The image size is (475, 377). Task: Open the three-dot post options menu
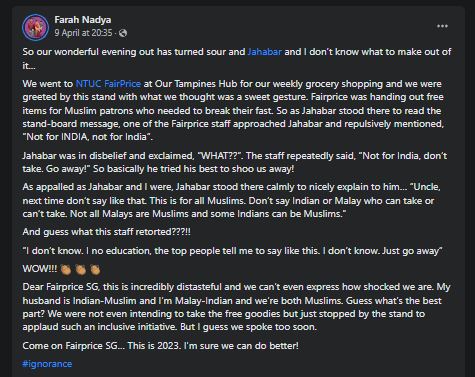442,26
